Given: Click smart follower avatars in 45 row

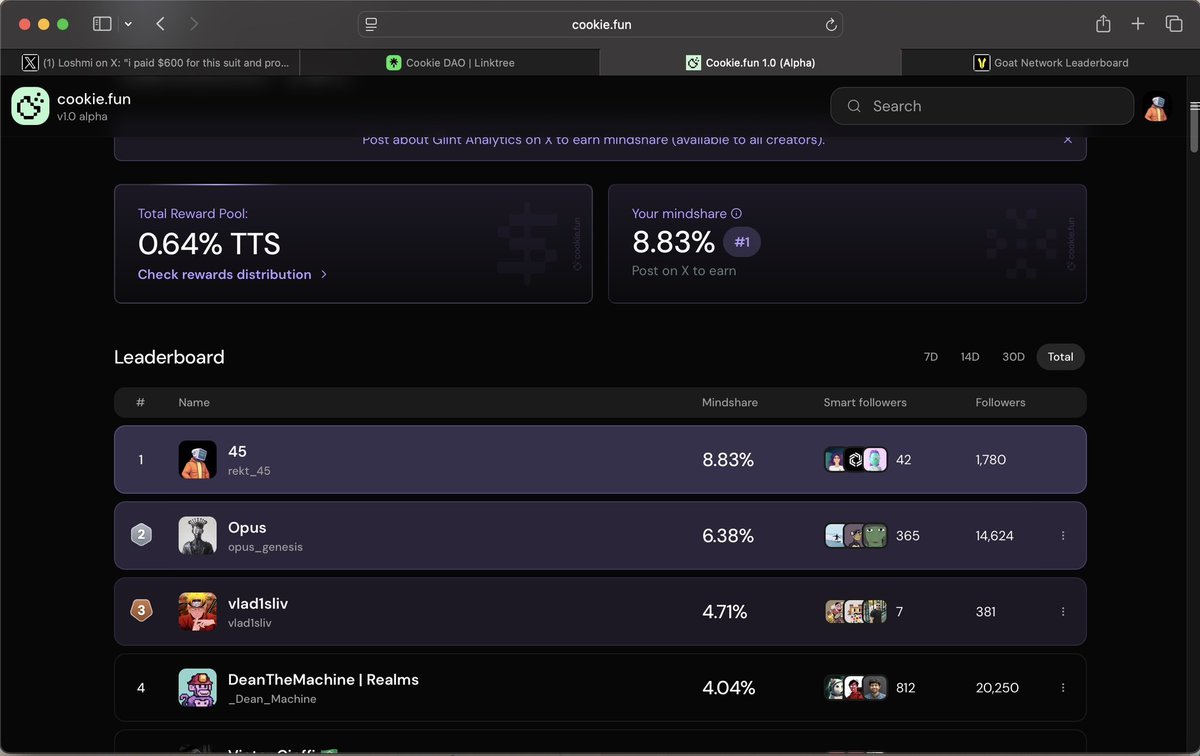Looking at the screenshot, I should pyautogui.click(x=855, y=460).
